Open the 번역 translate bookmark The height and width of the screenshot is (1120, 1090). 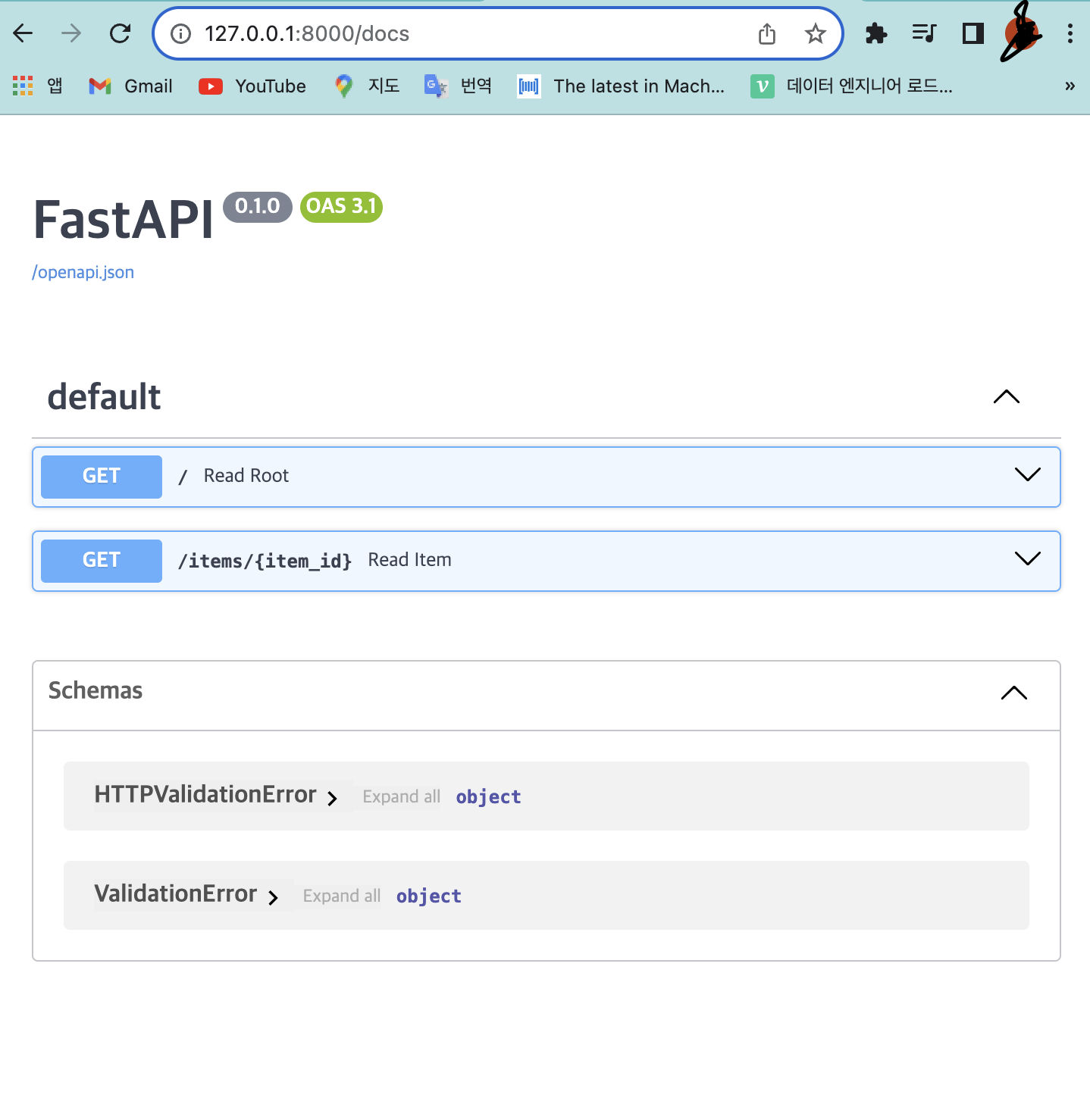[458, 86]
